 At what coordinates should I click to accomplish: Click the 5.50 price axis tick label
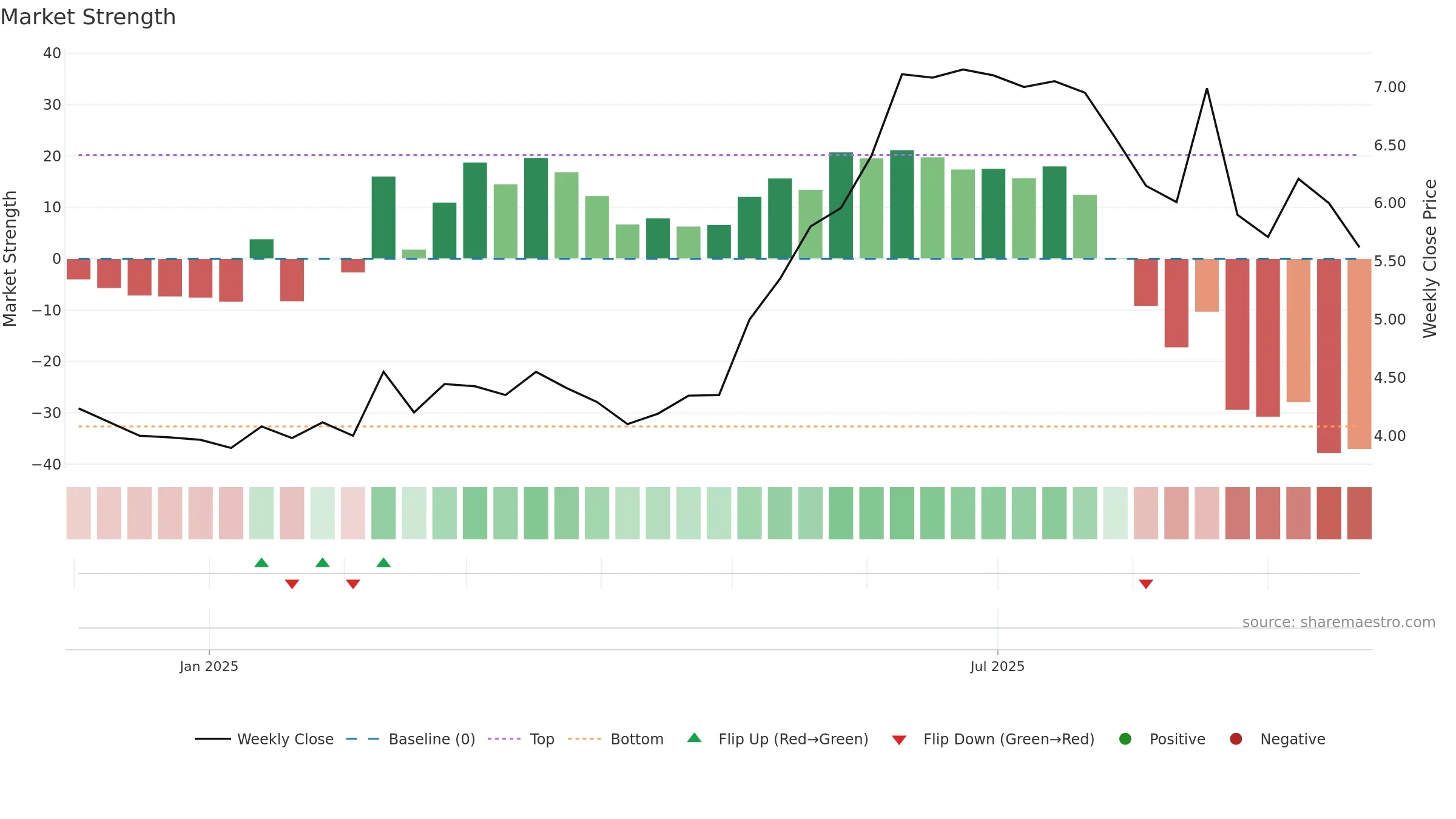[x=1390, y=261]
